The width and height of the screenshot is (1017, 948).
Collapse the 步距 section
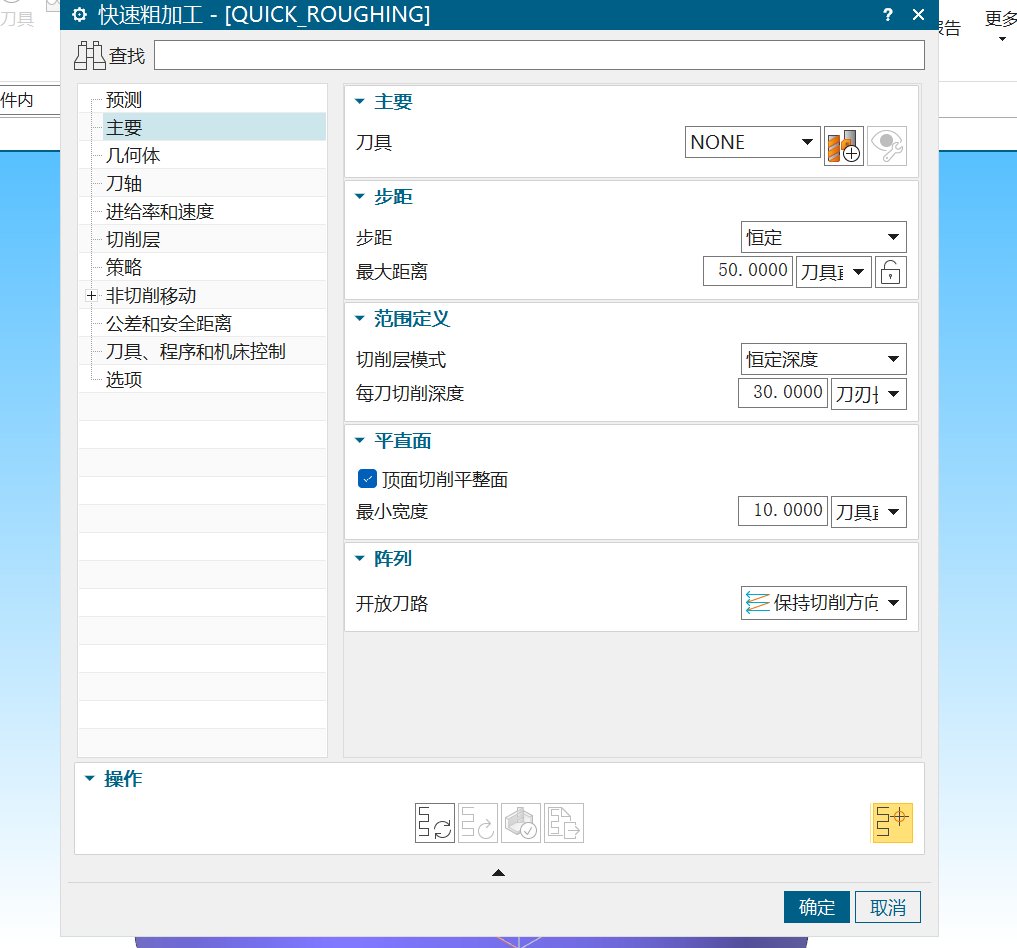(360, 196)
